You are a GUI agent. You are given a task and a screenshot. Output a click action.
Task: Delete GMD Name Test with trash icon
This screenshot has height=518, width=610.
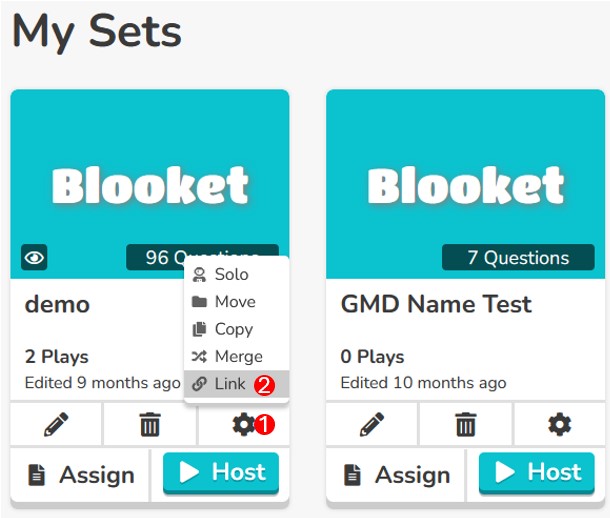(466, 424)
